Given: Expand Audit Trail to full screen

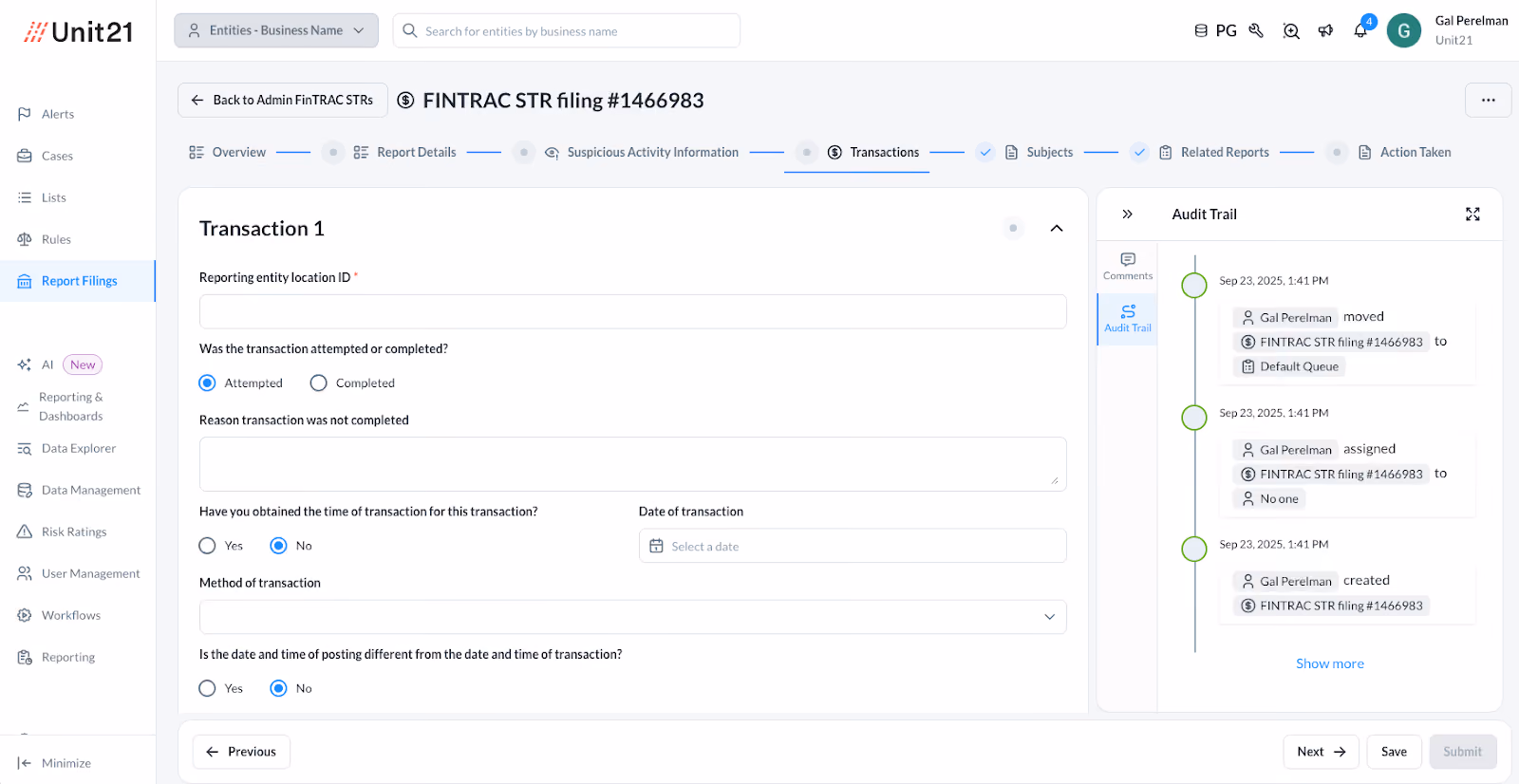Looking at the screenshot, I should click(x=1472, y=215).
